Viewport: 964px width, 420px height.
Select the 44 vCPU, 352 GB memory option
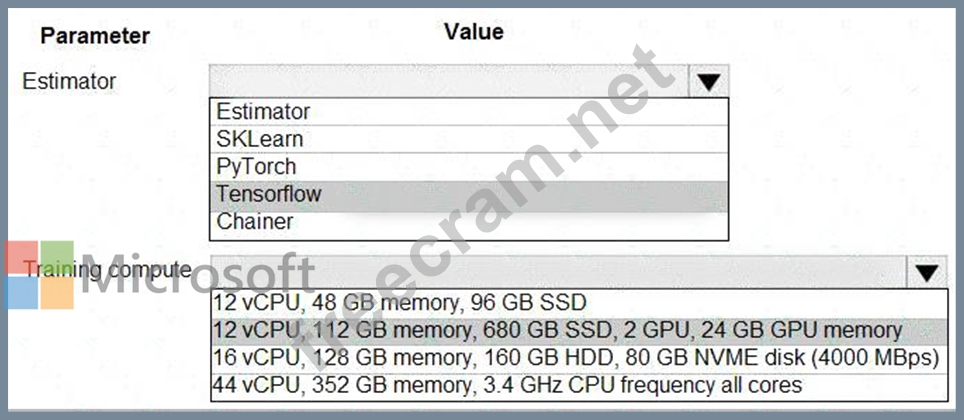pos(509,384)
